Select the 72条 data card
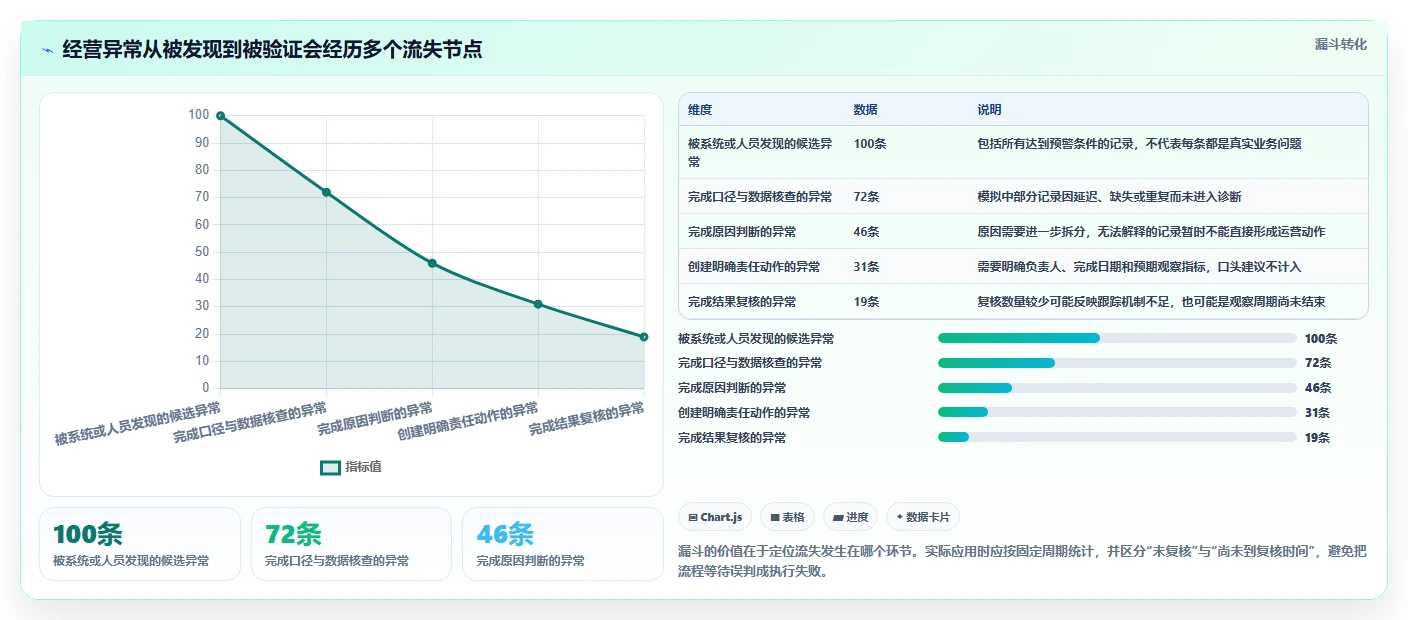Viewport: 1408px width, 620px height. tap(351, 544)
